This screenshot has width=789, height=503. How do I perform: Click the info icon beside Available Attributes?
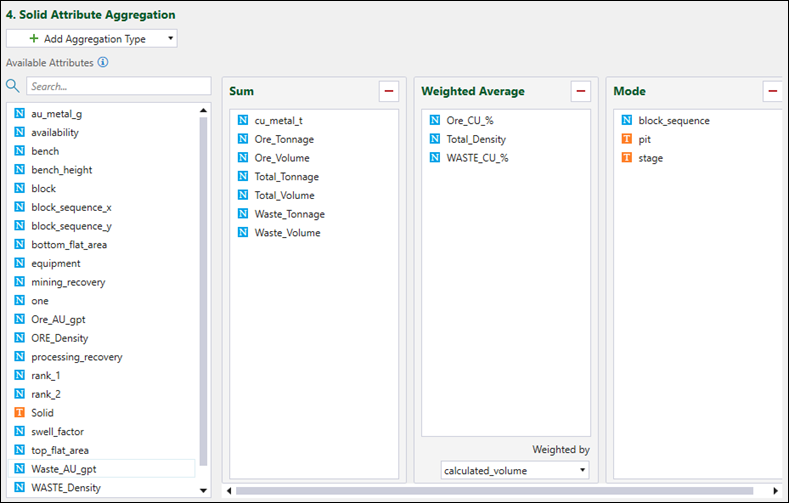coord(103,62)
